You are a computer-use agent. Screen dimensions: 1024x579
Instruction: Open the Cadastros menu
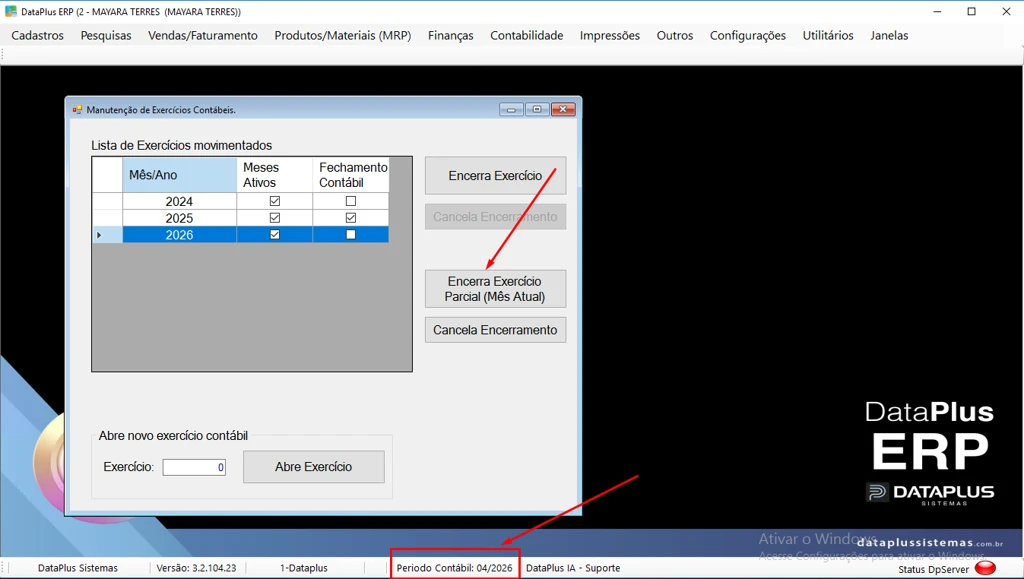pos(37,35)
